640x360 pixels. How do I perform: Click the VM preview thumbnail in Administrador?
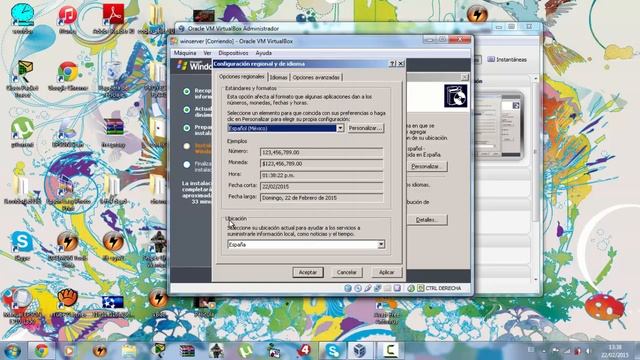coord(499,126)
